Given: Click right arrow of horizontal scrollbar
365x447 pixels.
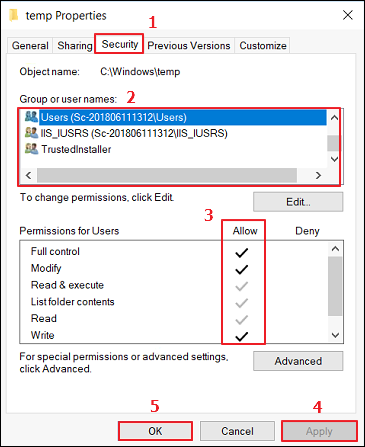Looking at the screenshot, I should [x=318, y=175].
